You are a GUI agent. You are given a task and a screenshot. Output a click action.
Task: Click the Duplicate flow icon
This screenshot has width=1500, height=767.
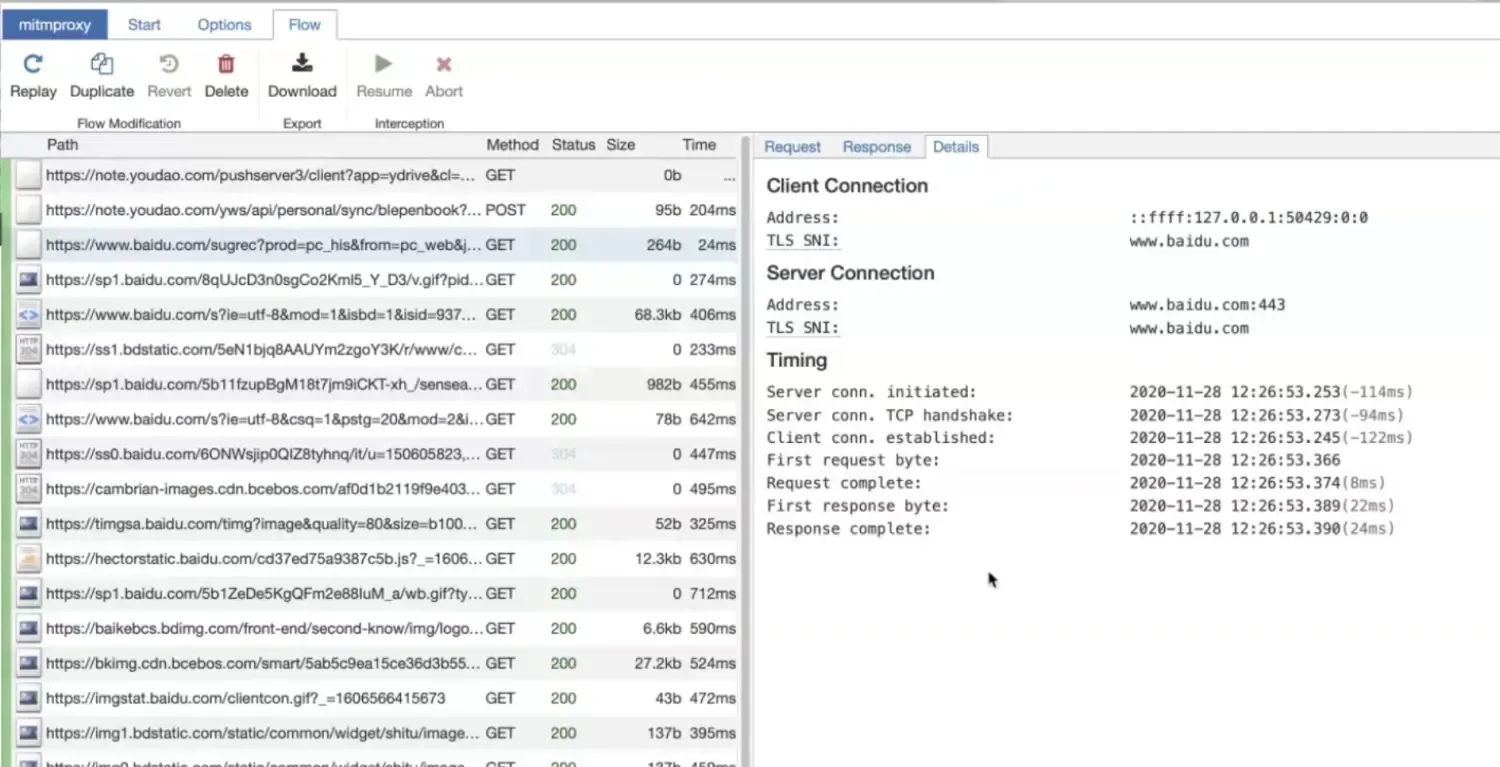click(101, 65)
